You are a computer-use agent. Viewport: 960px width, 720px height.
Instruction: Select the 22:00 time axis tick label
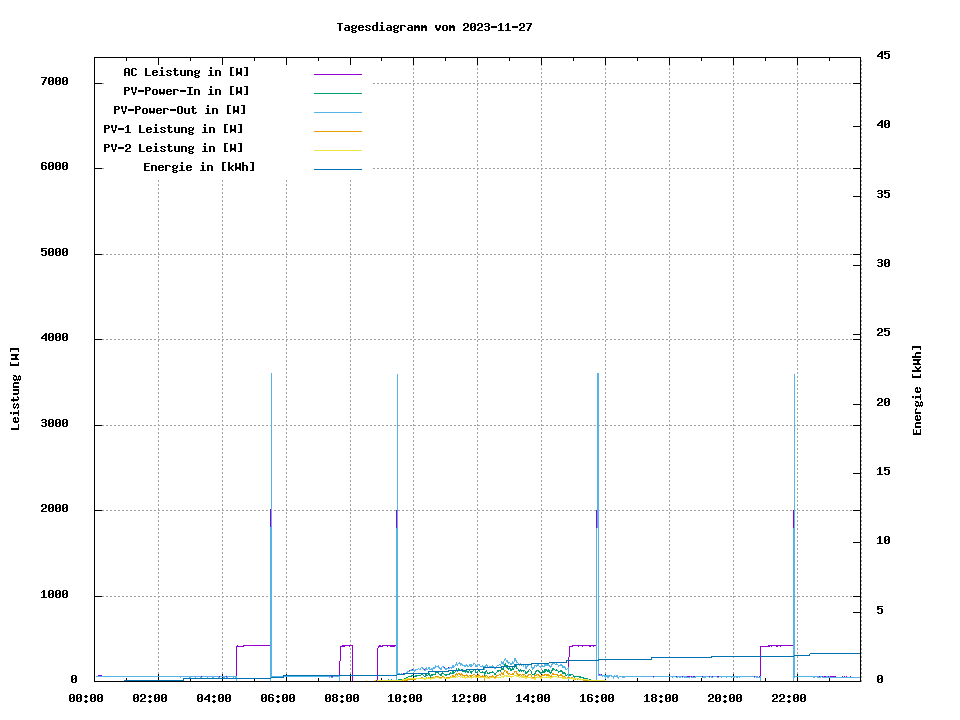pos(789,698)
